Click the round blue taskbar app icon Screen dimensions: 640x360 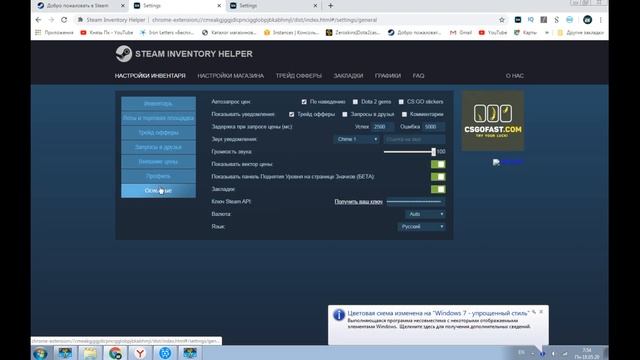coord(165,353)
